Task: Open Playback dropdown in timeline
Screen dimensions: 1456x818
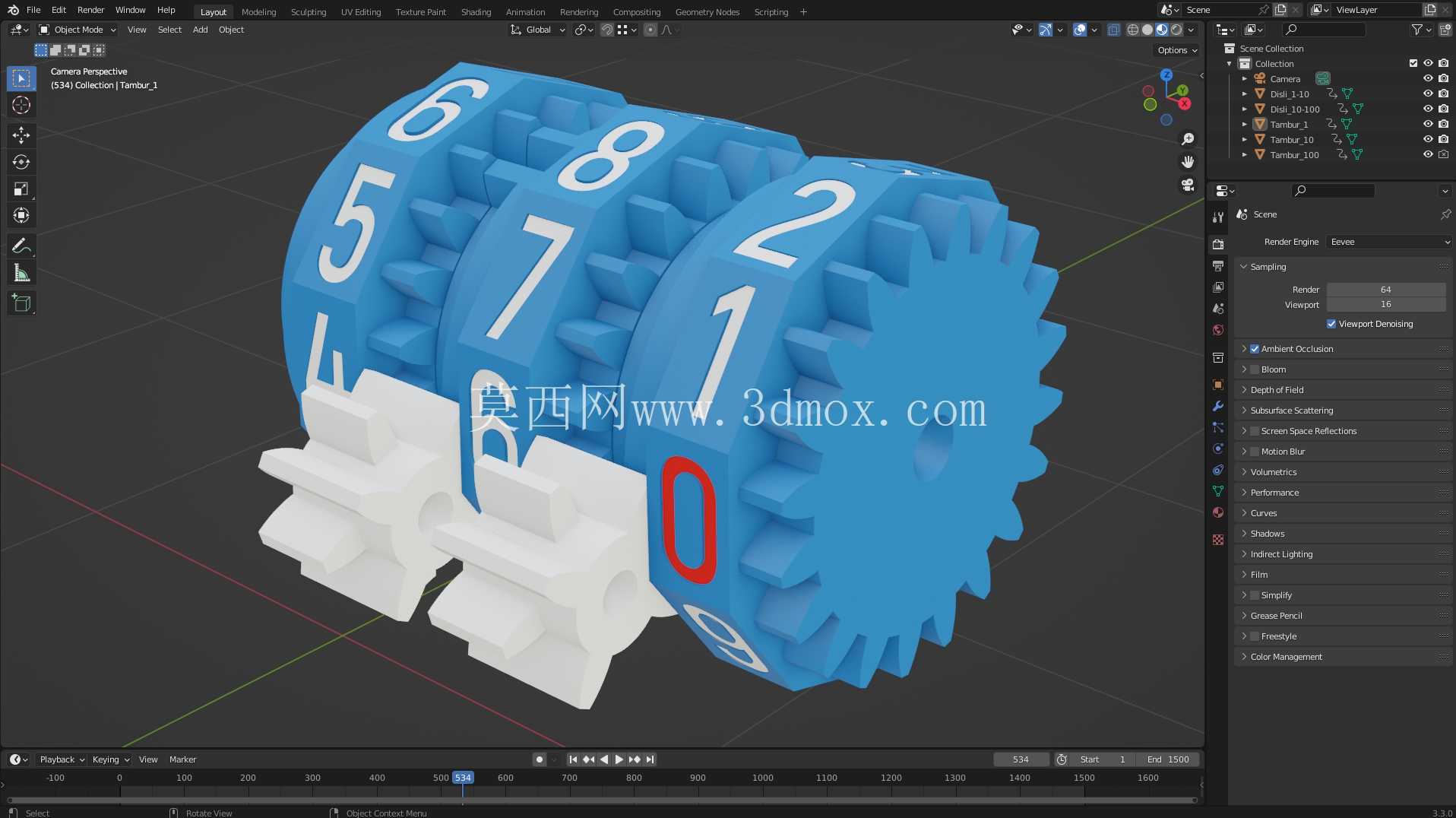Action: (x=62, y=759)
